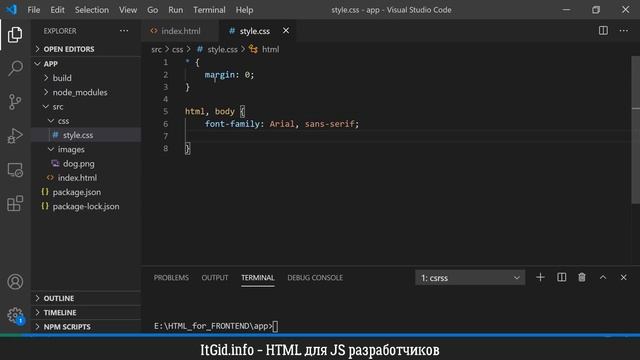The height and width of the screenshot is (360, 640).
Task: Open the terminal selector dropdown 1: csrss
Action: tap(470, 278)
